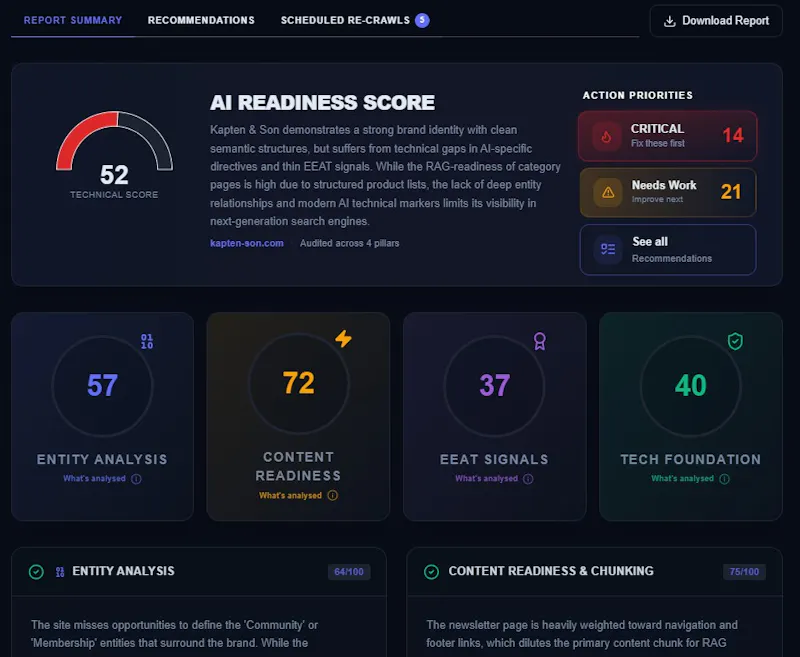
Task: Click the info icon under Content Readiness
Action: [333, 495]
